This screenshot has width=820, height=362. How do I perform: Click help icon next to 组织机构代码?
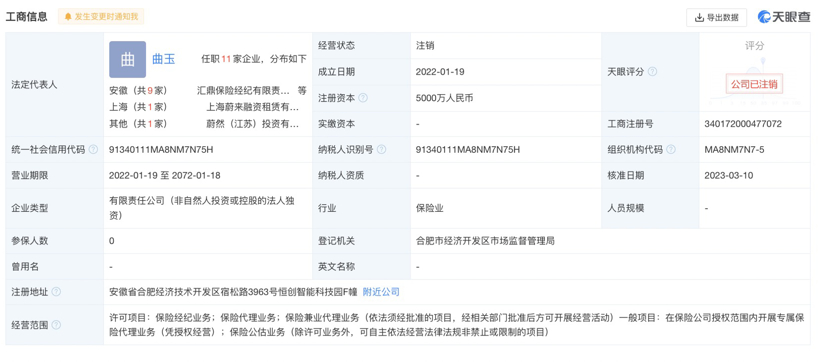point(671,150)
